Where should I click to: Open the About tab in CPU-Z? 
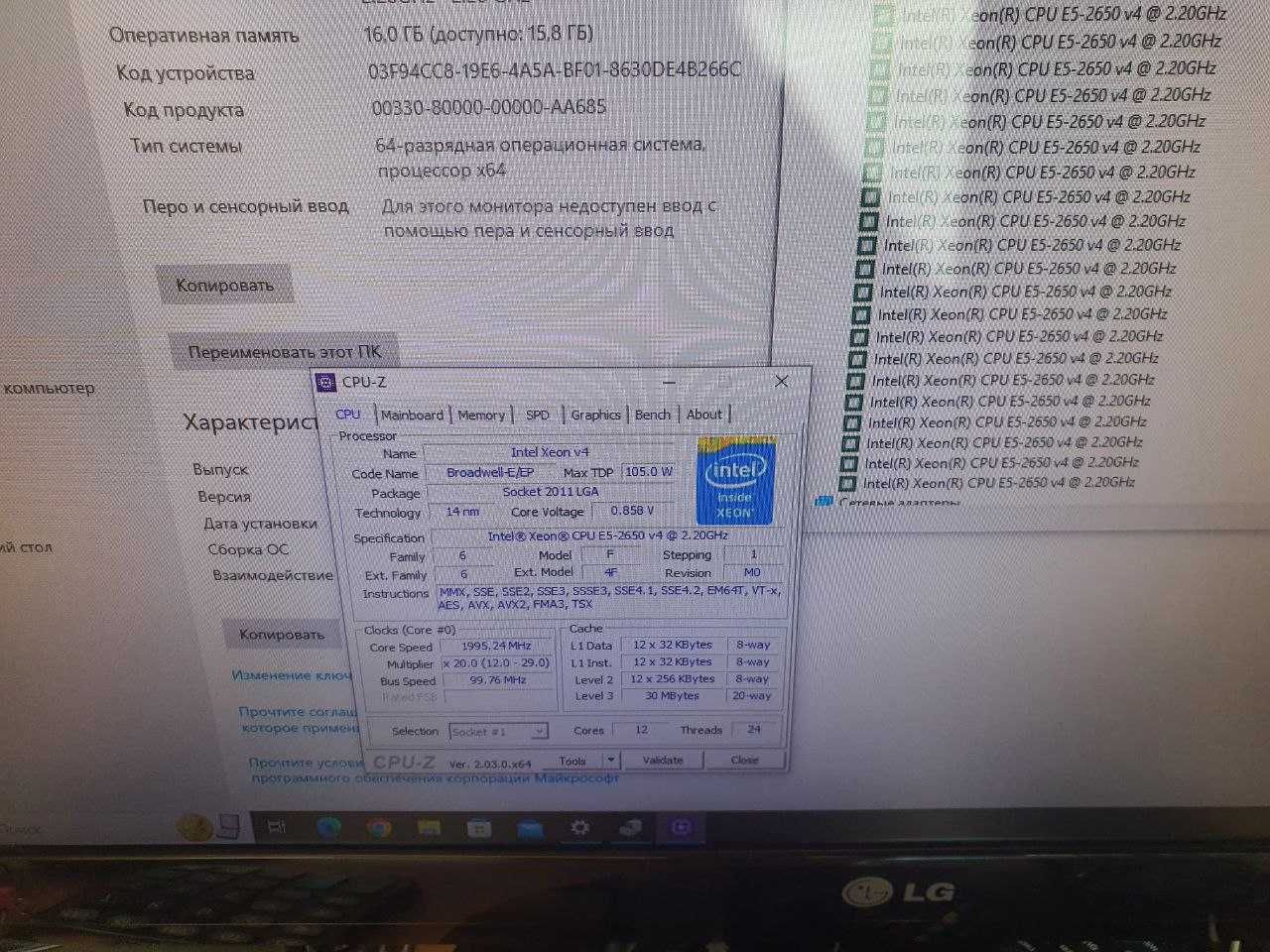tap(704, 415)
